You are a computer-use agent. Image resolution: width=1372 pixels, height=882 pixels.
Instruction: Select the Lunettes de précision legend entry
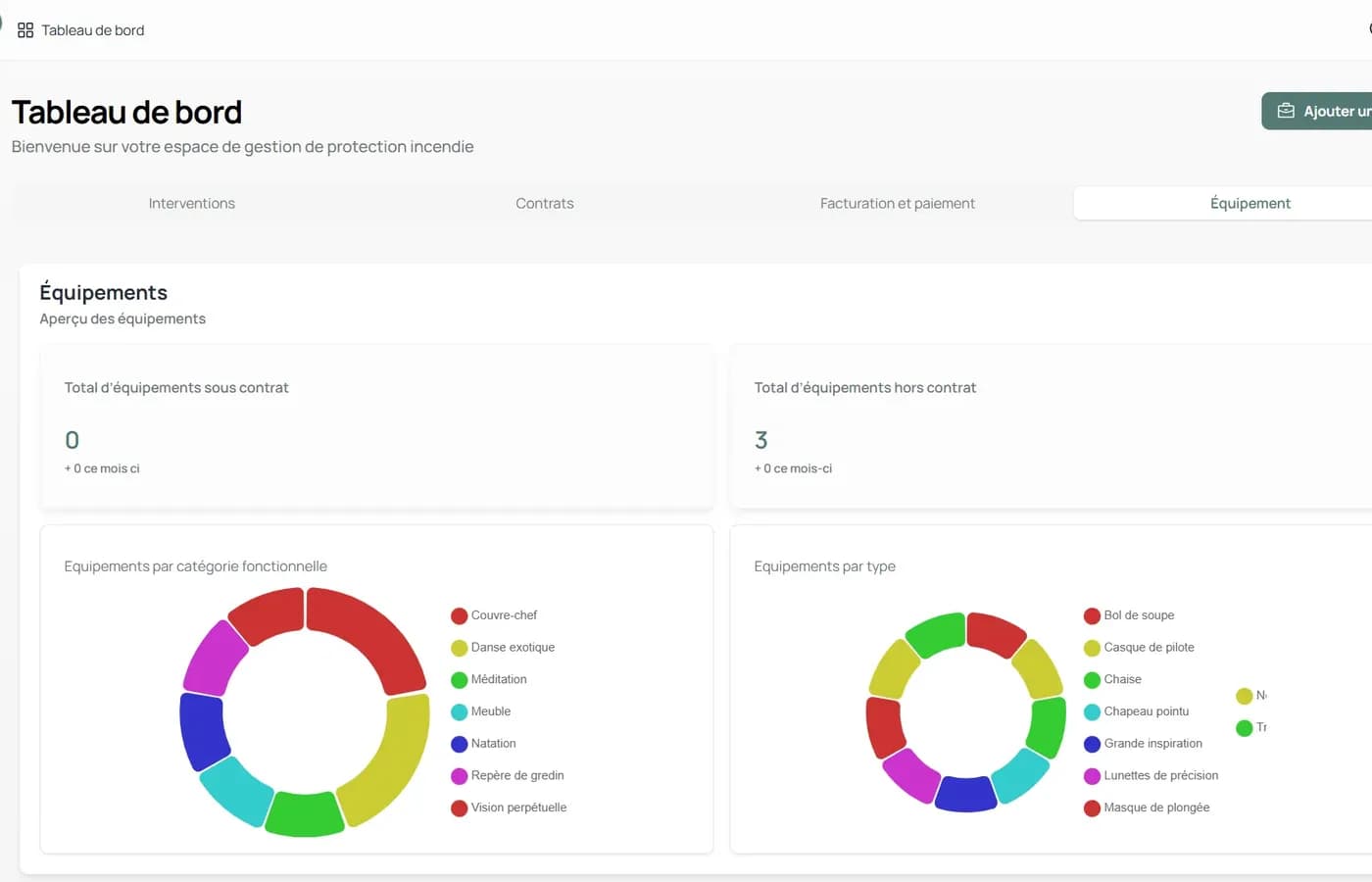click(1151, 776)
